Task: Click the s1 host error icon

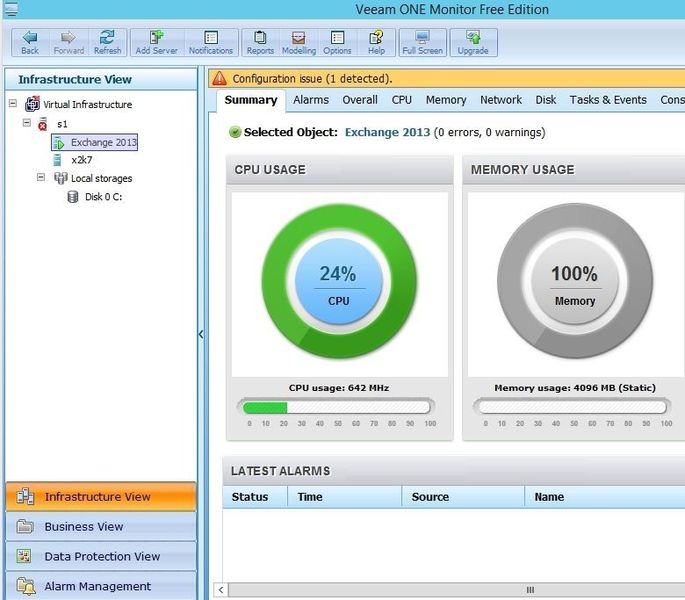Action: coord(42,124)
